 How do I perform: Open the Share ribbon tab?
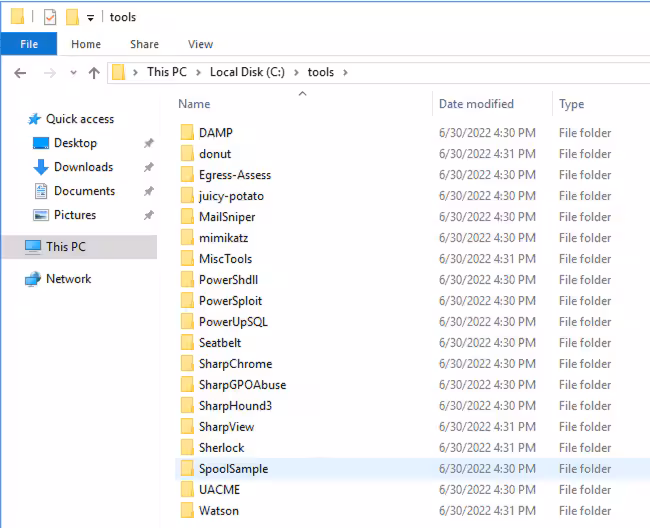pos(144,44)
